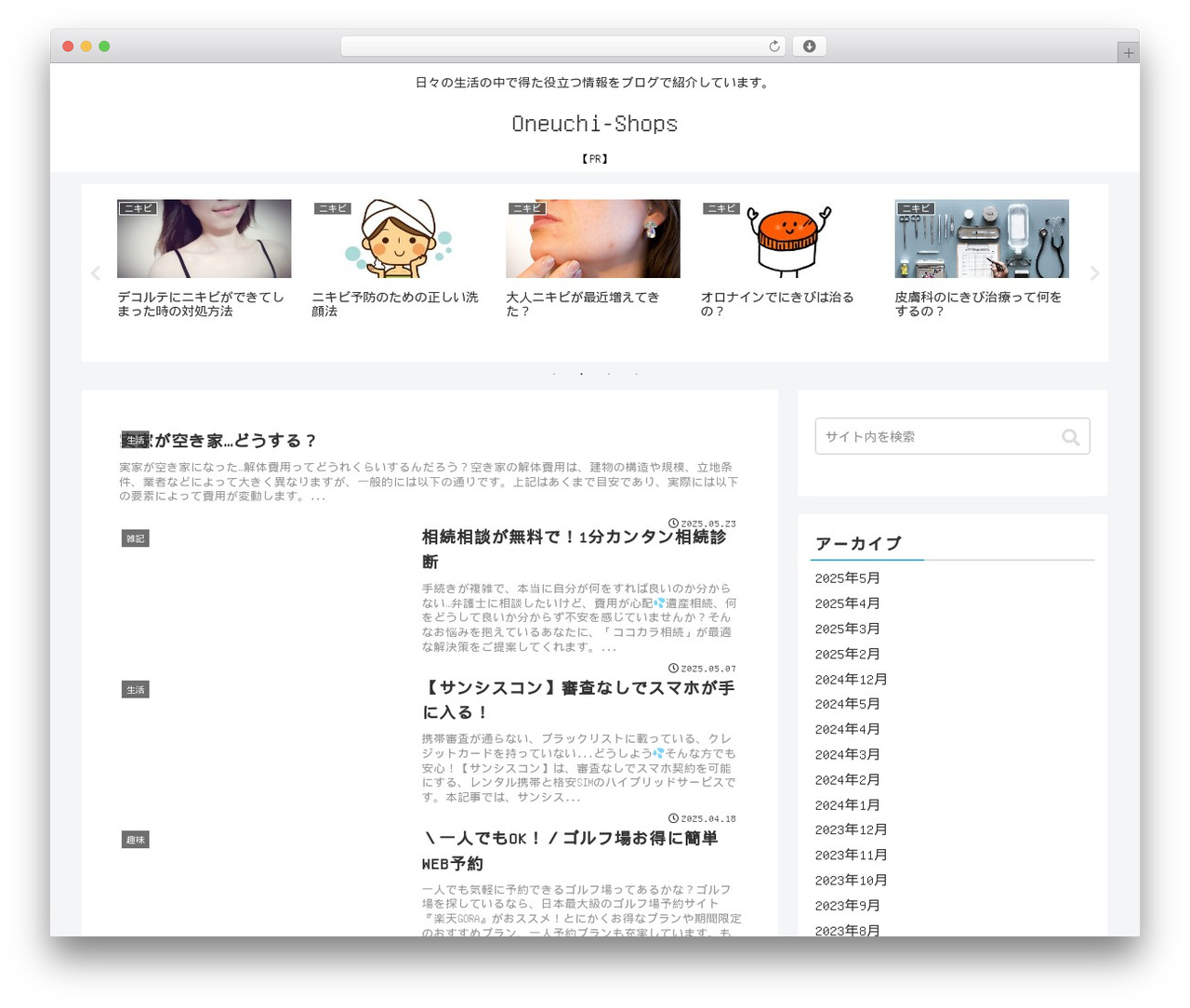Open the デコルテにニキビ carousel thumbnail
The width and height of the screenshot is (1190, 1008).
point(204,238)
